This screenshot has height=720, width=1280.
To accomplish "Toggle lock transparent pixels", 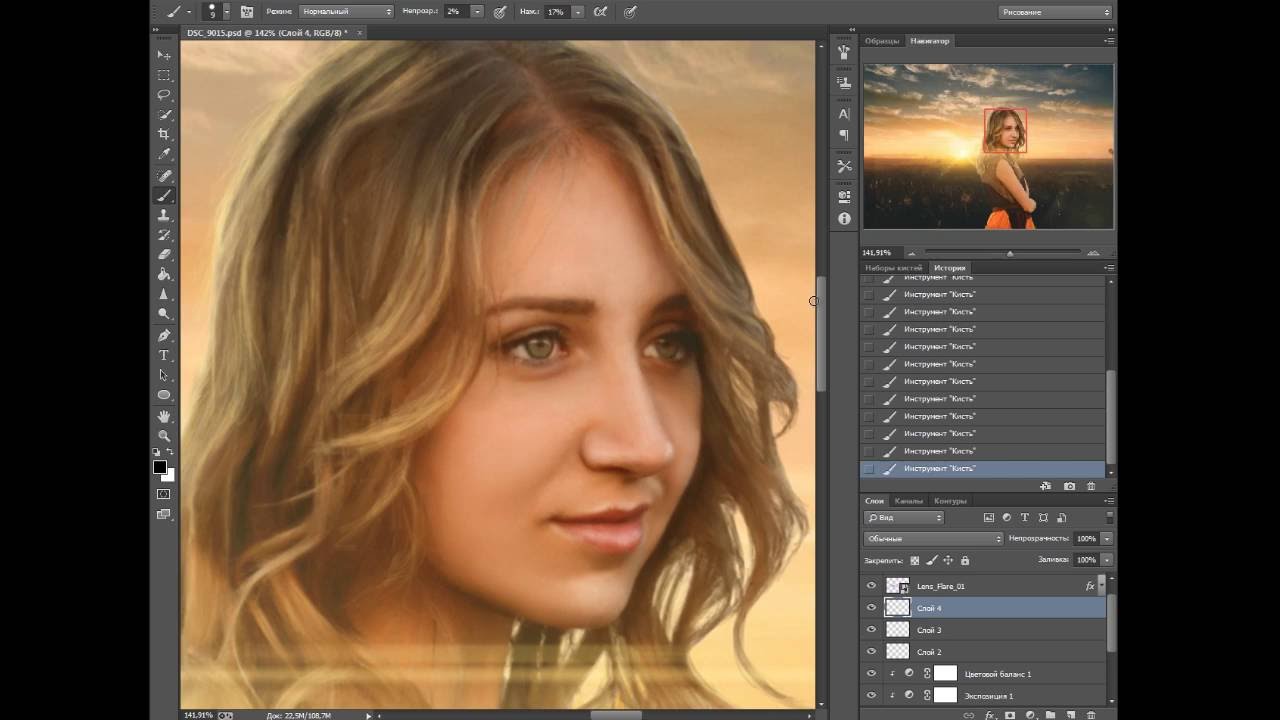I will point(914,560).
